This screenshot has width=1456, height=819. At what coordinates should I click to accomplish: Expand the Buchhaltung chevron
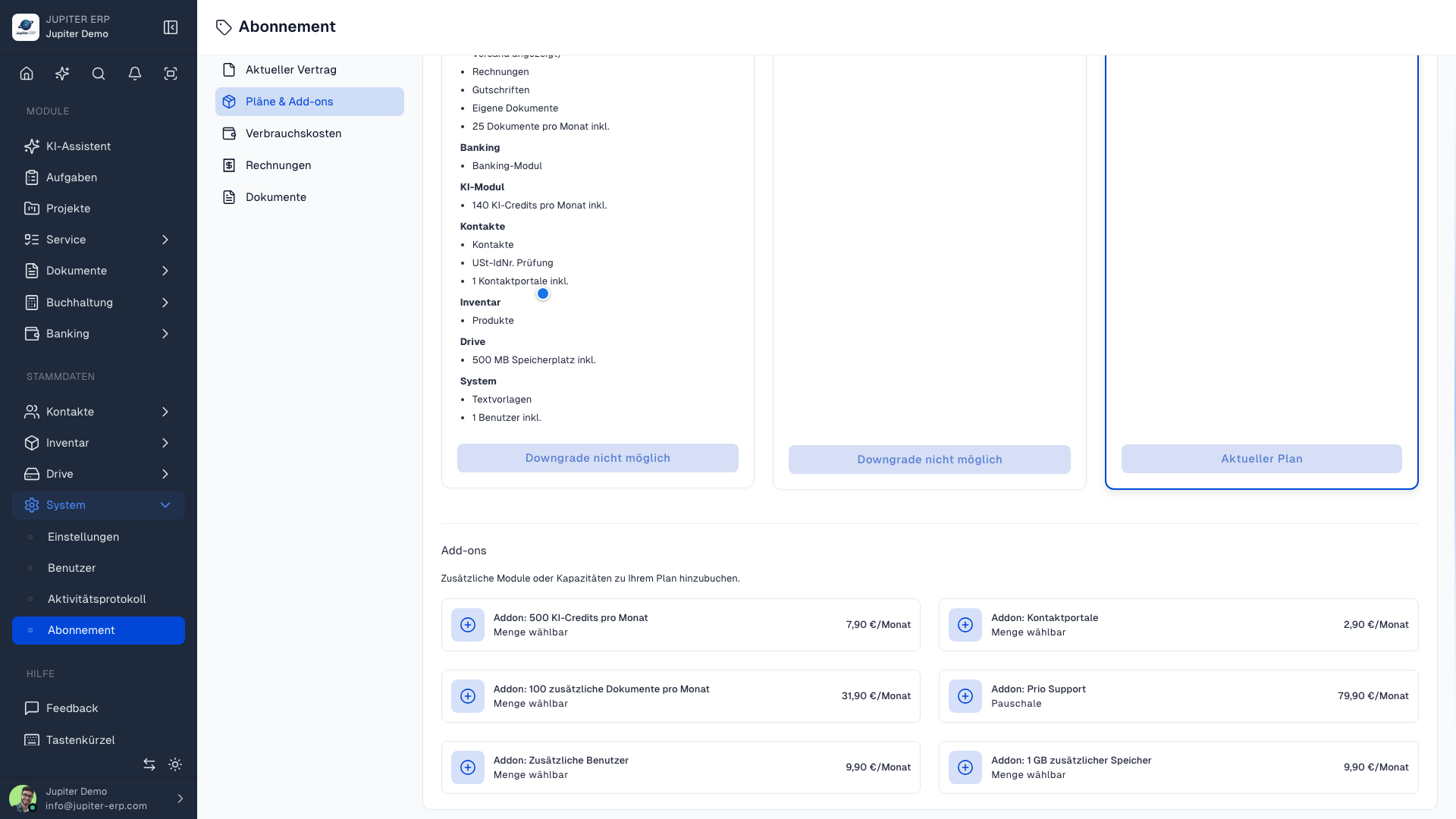pyautogui.click(x=165, y=303)
